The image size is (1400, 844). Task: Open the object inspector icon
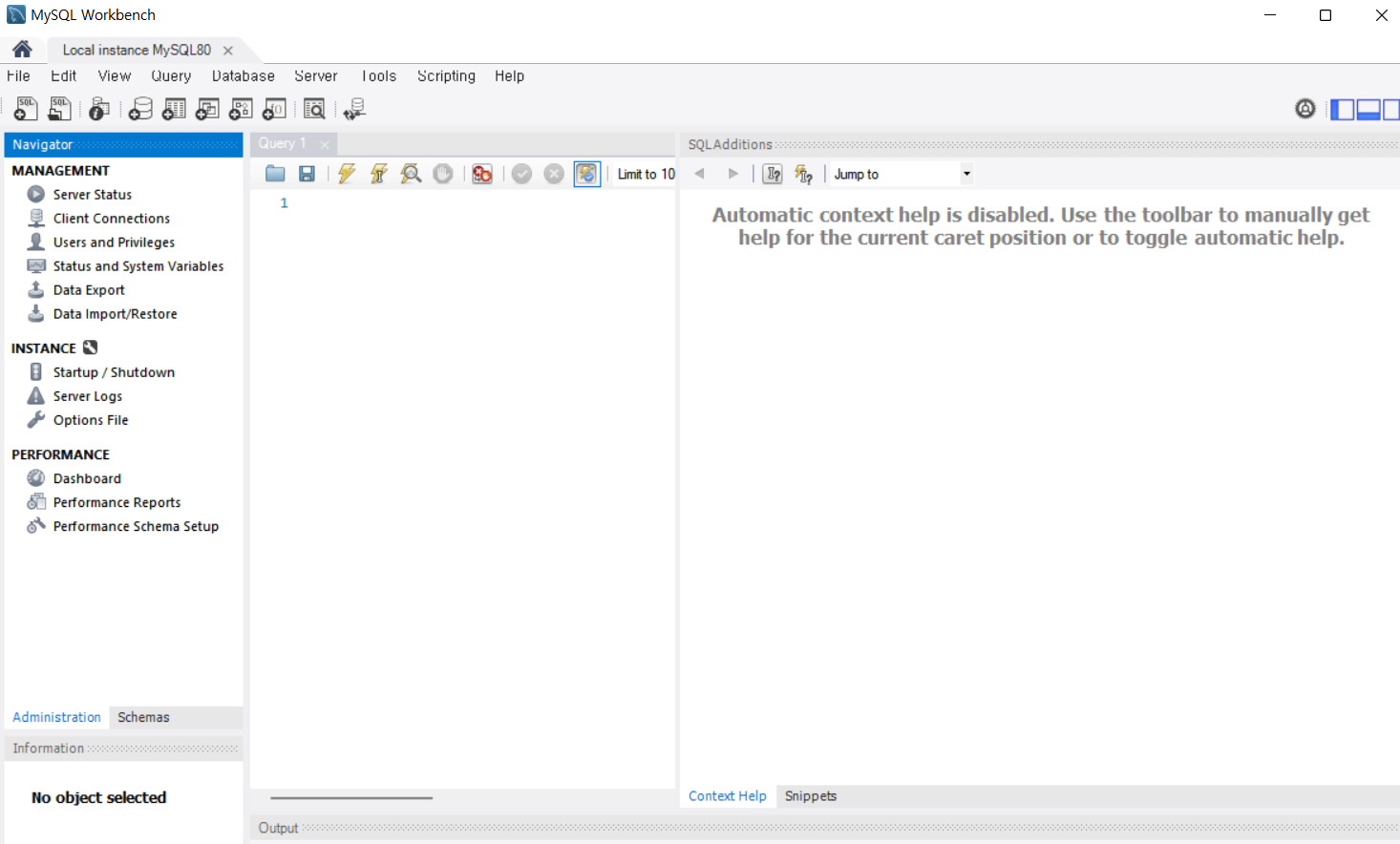click(x=99, y=109)
